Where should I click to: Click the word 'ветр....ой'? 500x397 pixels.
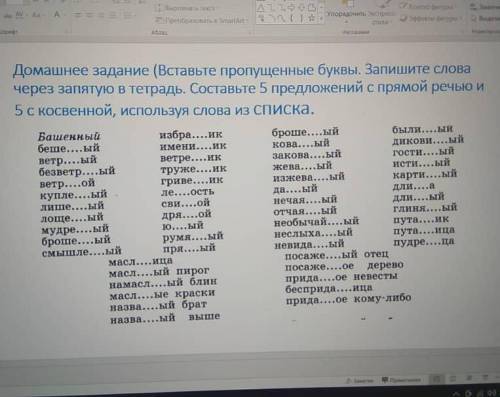[x=67, y=183]
